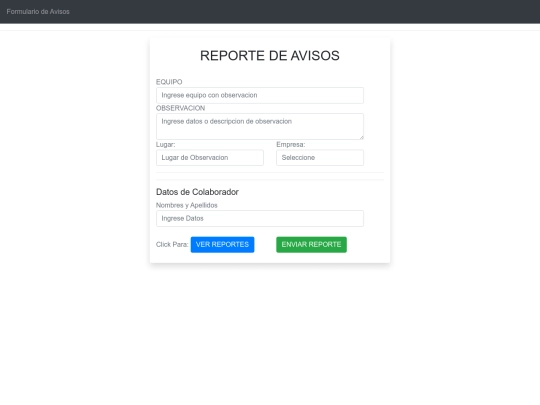The image size is (540, 405).
Task: Submit with the ENVIAR REPORTE button
Action: (311, 245)
